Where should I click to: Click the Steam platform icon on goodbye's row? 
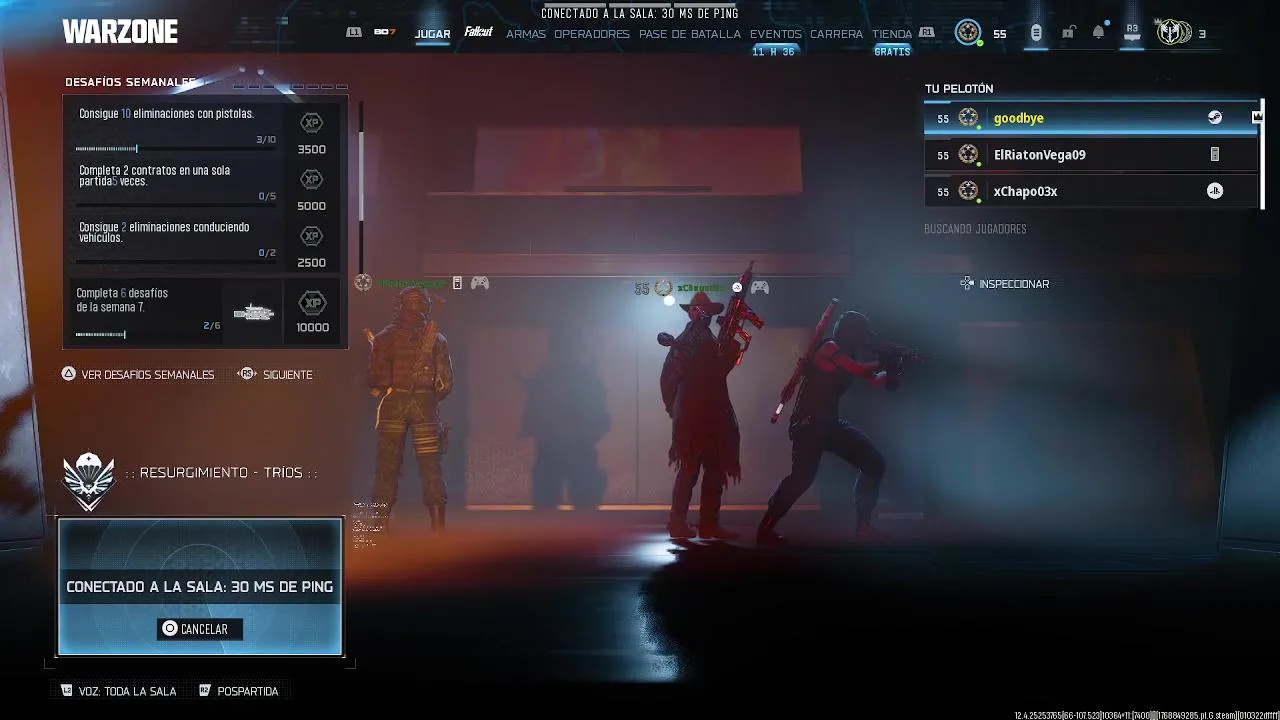click(x=1215, y=118)
